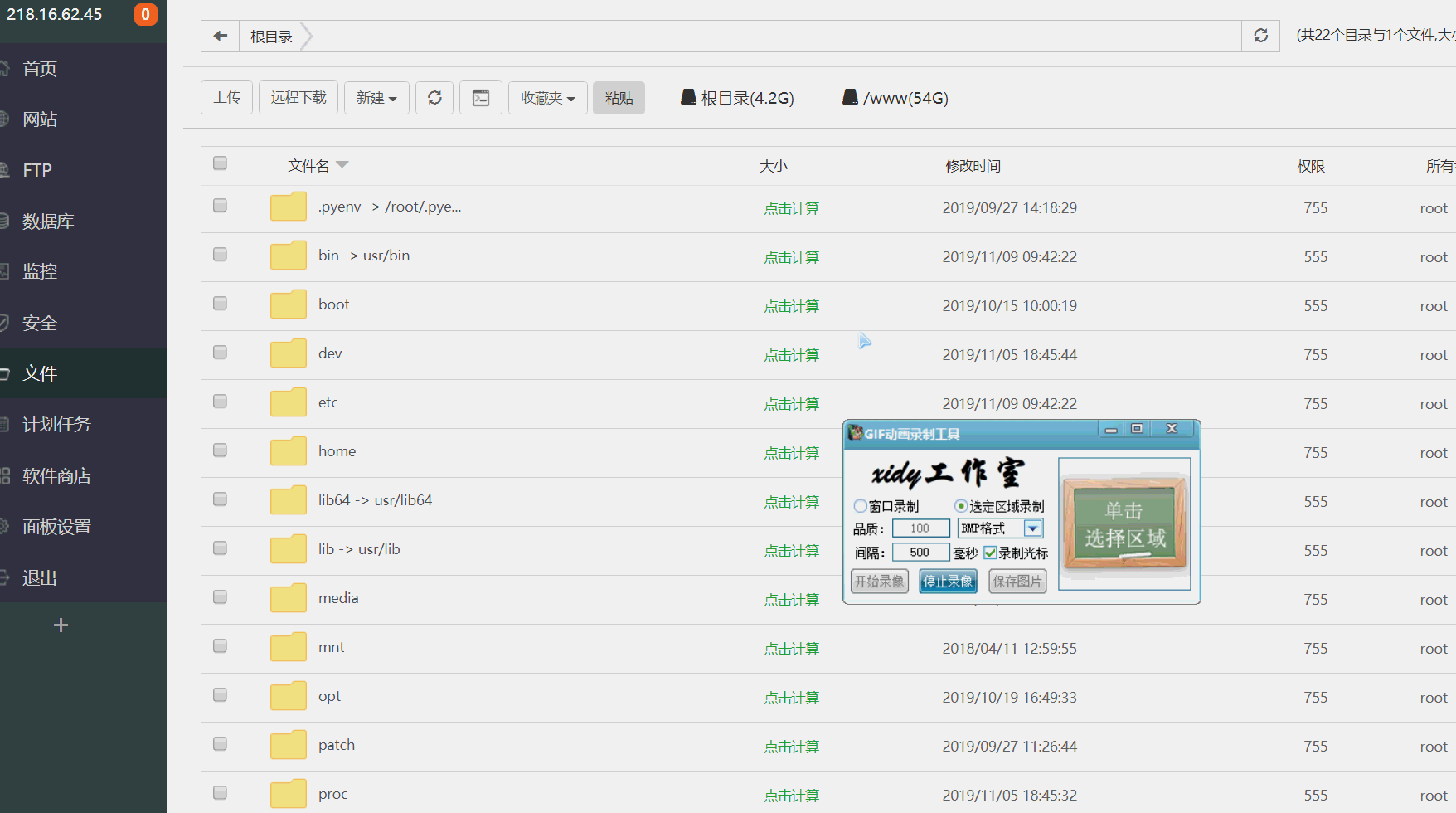
Task: Refresh the path using the address bar icon
Action: [x=1260, y=36]
